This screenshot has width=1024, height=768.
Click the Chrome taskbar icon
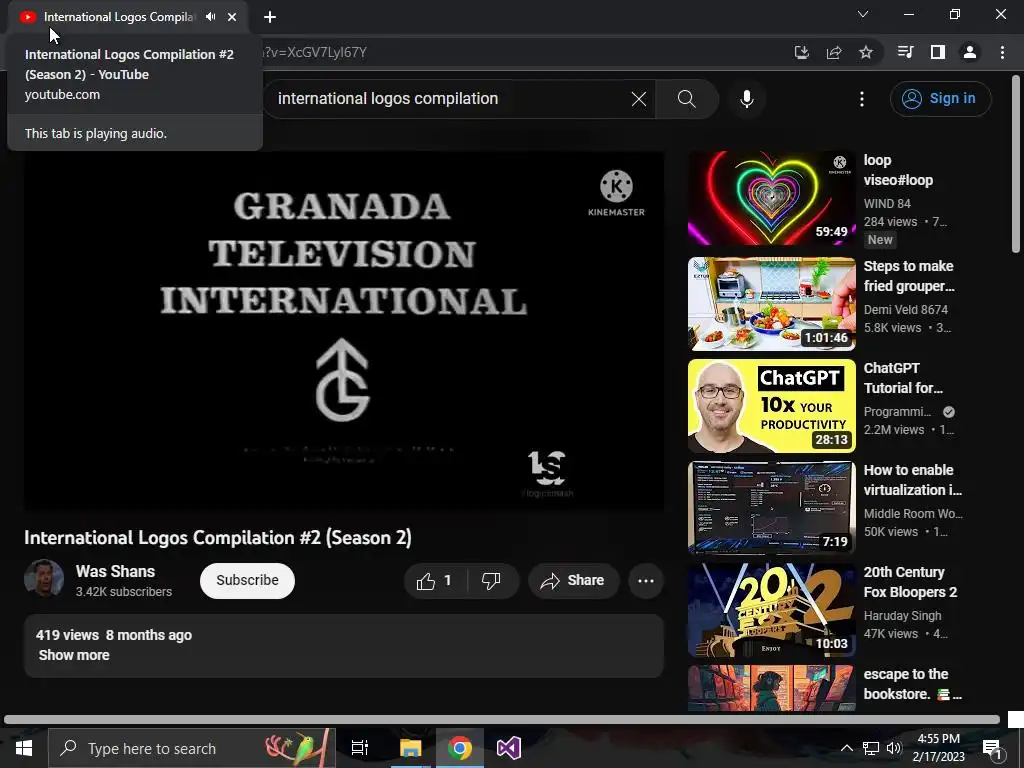[460, 748]
